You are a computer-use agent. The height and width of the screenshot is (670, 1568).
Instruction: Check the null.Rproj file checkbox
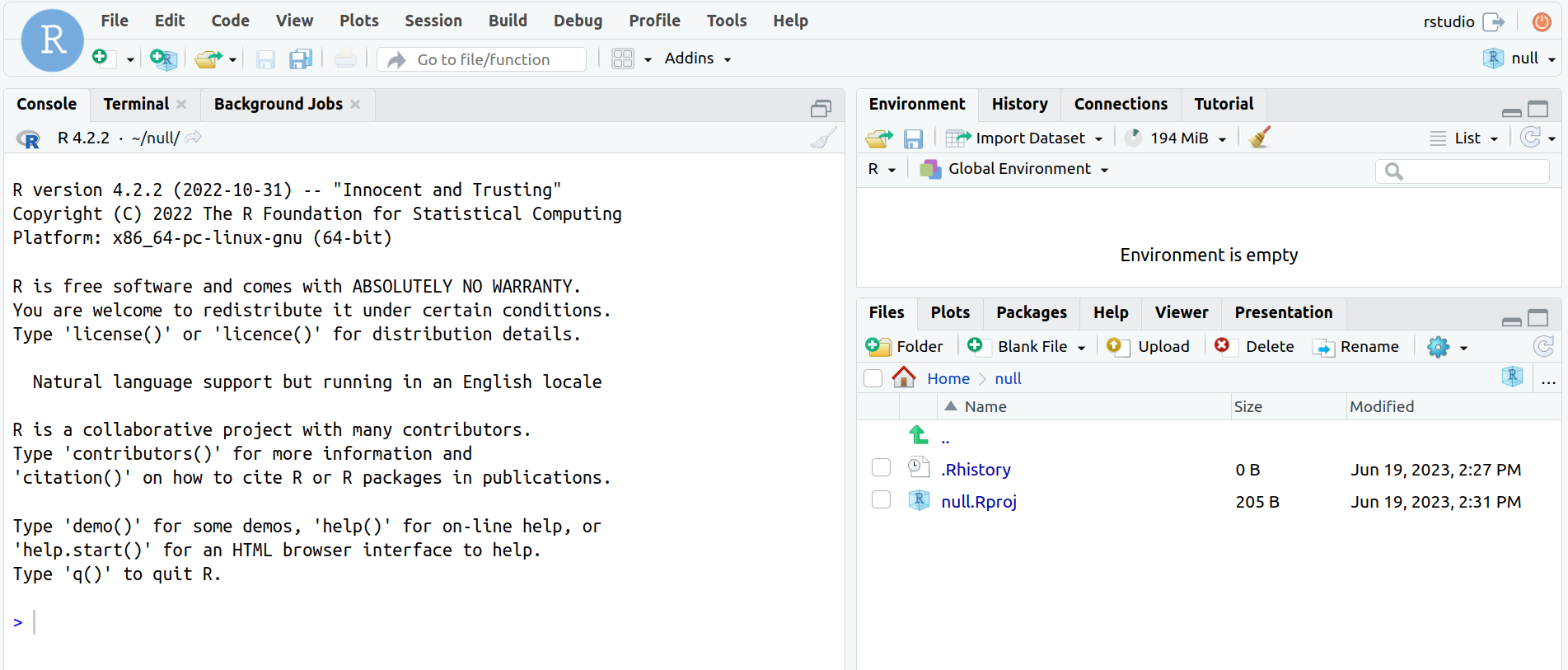(881, 500)
